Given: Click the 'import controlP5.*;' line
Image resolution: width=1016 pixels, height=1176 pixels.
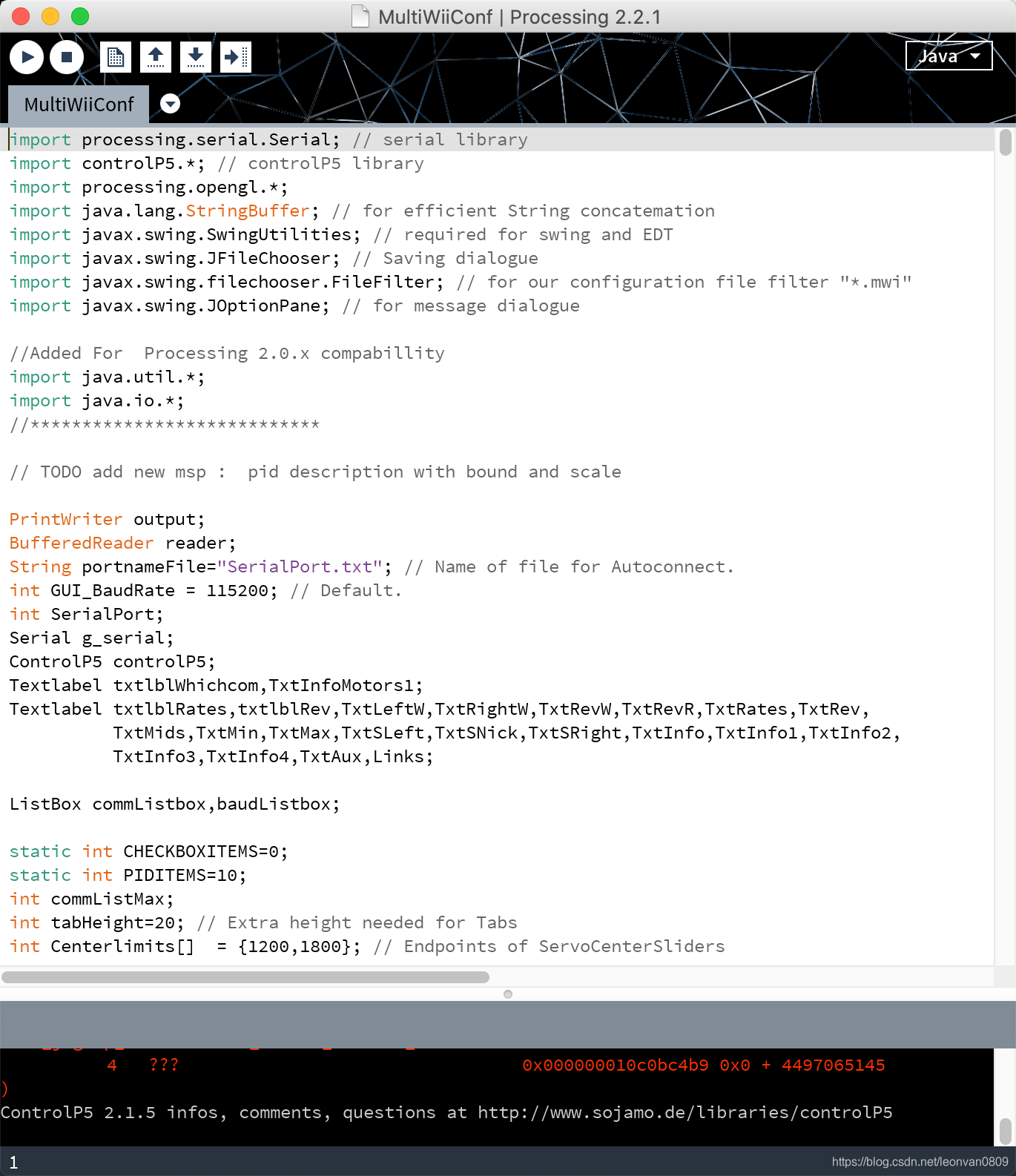Looking at the screenshot, I should point(108,164).
